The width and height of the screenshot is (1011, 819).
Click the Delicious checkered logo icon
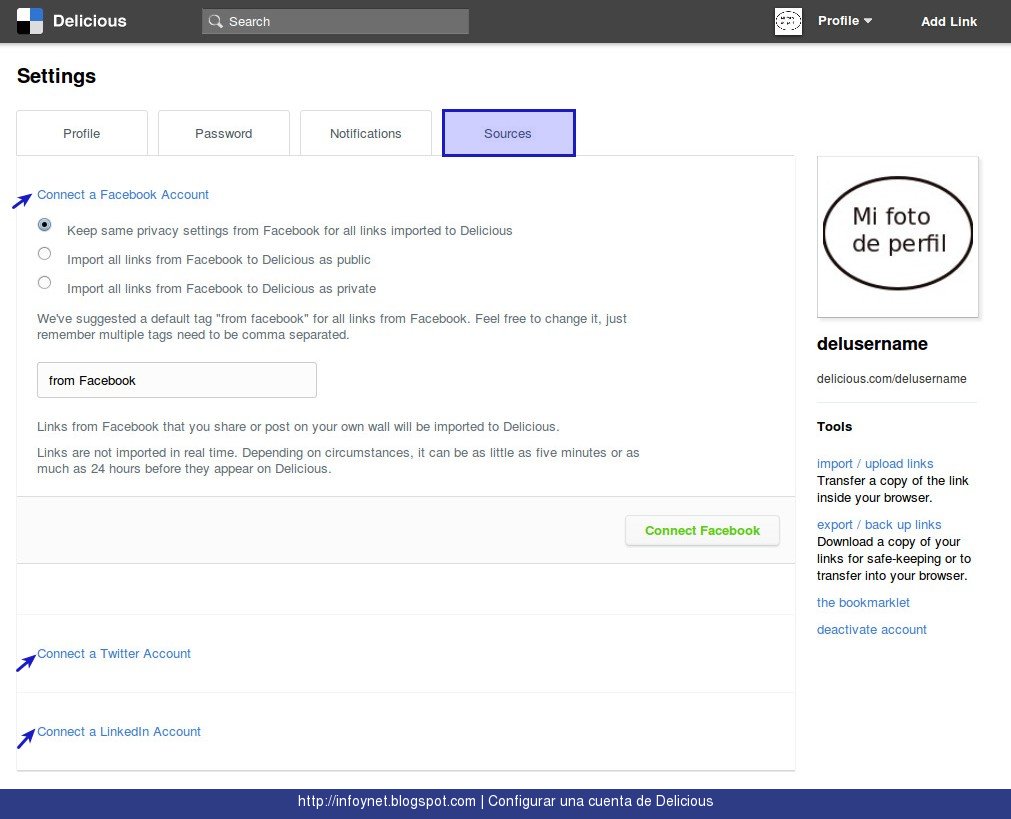30,21
